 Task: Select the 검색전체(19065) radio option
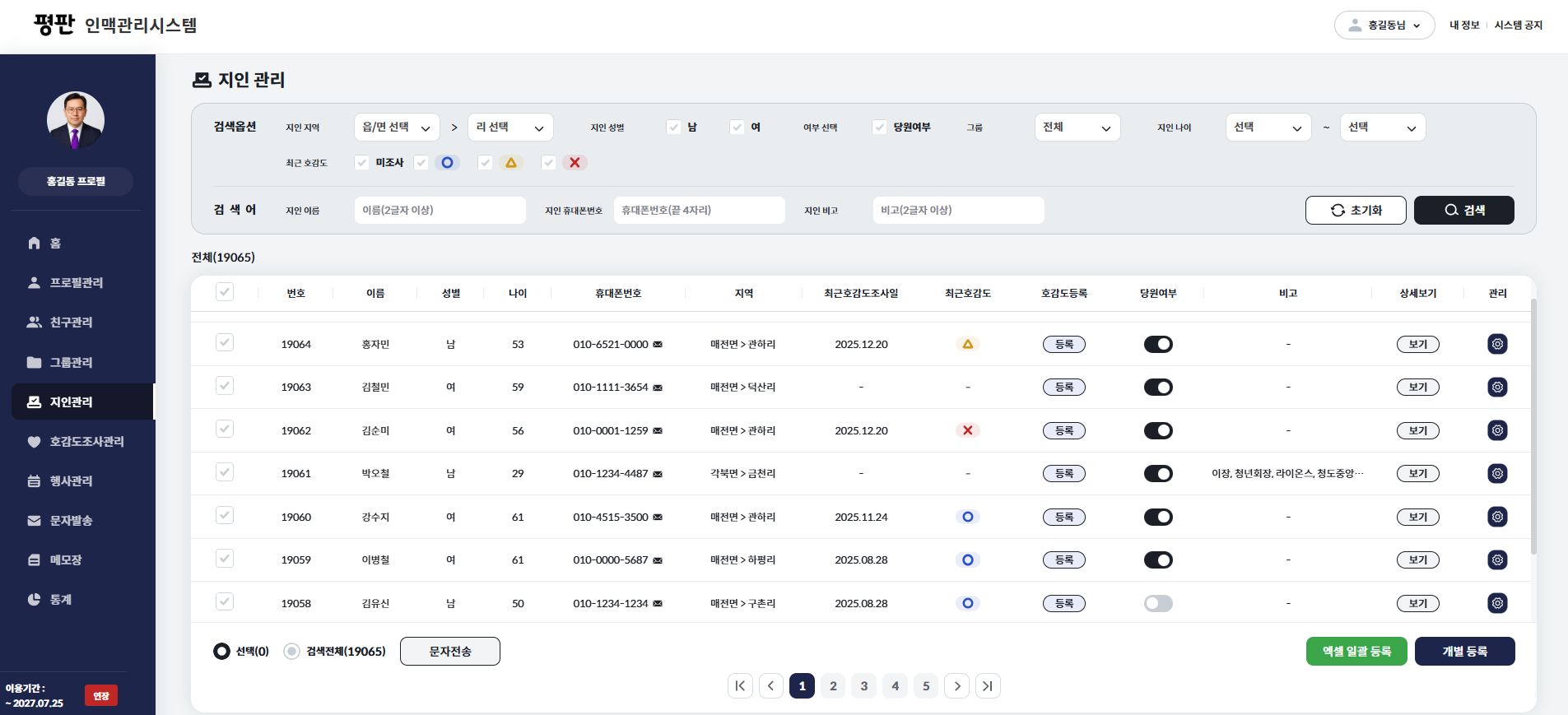(291, 652)
